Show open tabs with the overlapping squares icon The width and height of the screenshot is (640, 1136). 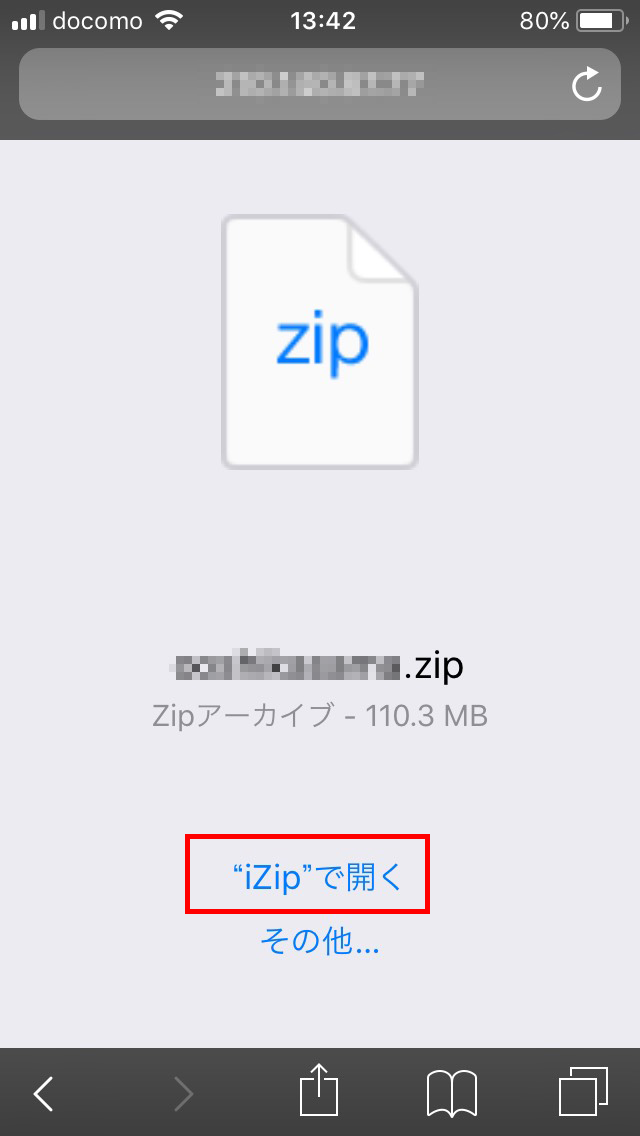(583, 1091)
